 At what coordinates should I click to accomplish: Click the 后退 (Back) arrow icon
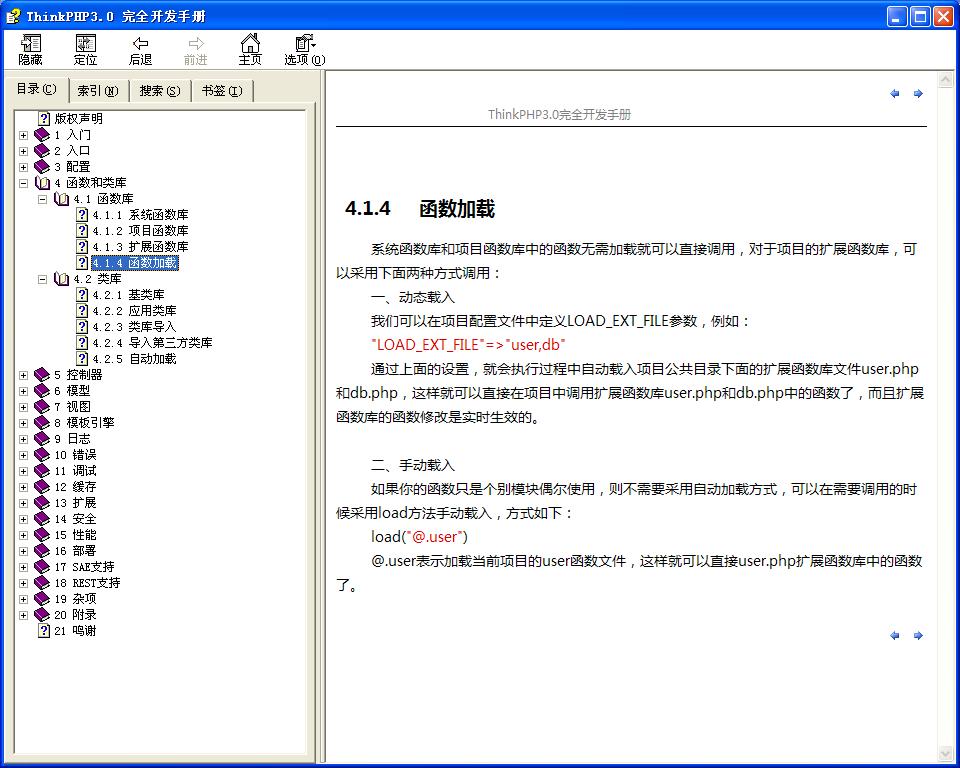point(141,44)
